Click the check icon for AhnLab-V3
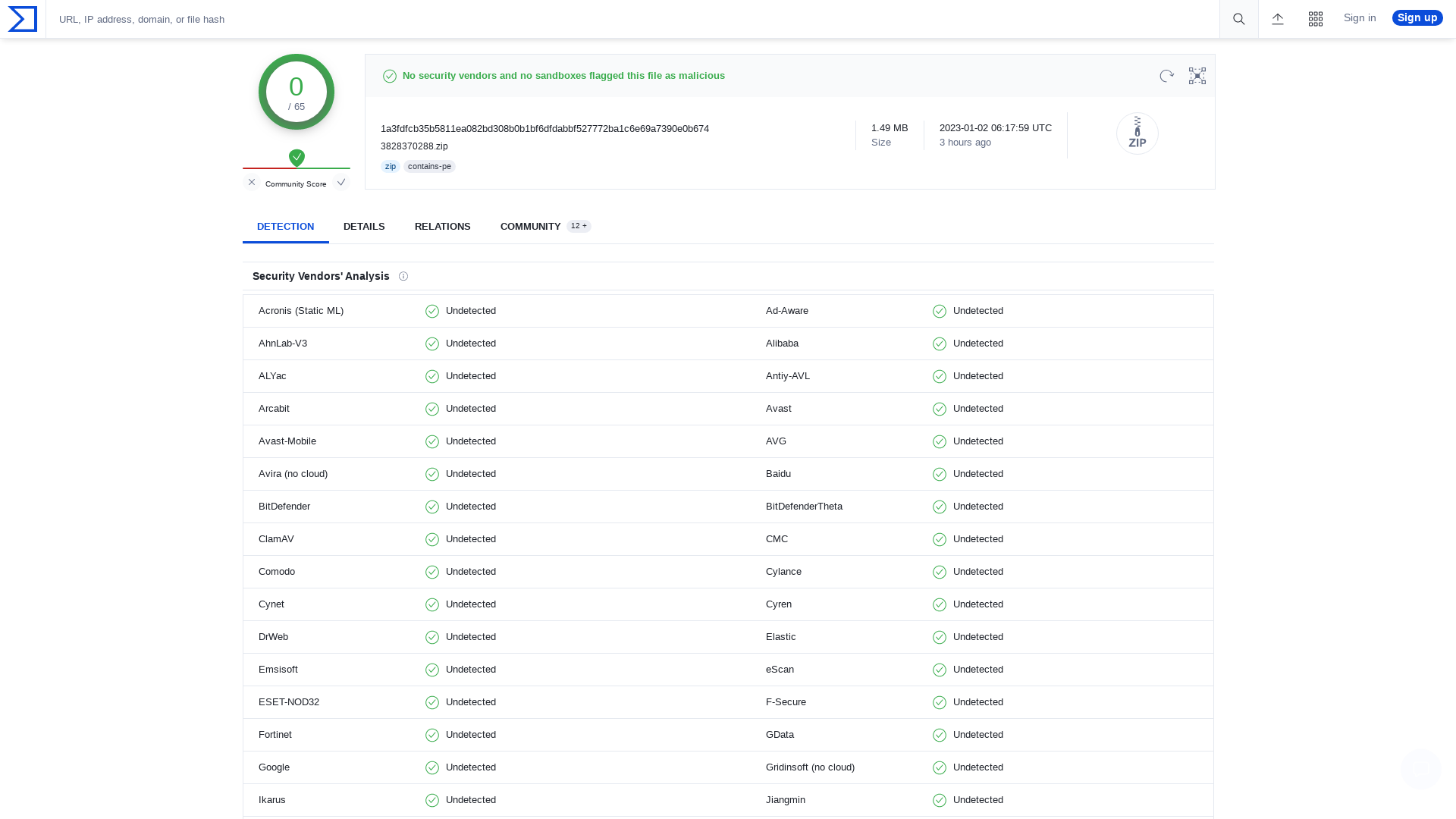This screenshot has width=1456, height=819. pos(432,344)
